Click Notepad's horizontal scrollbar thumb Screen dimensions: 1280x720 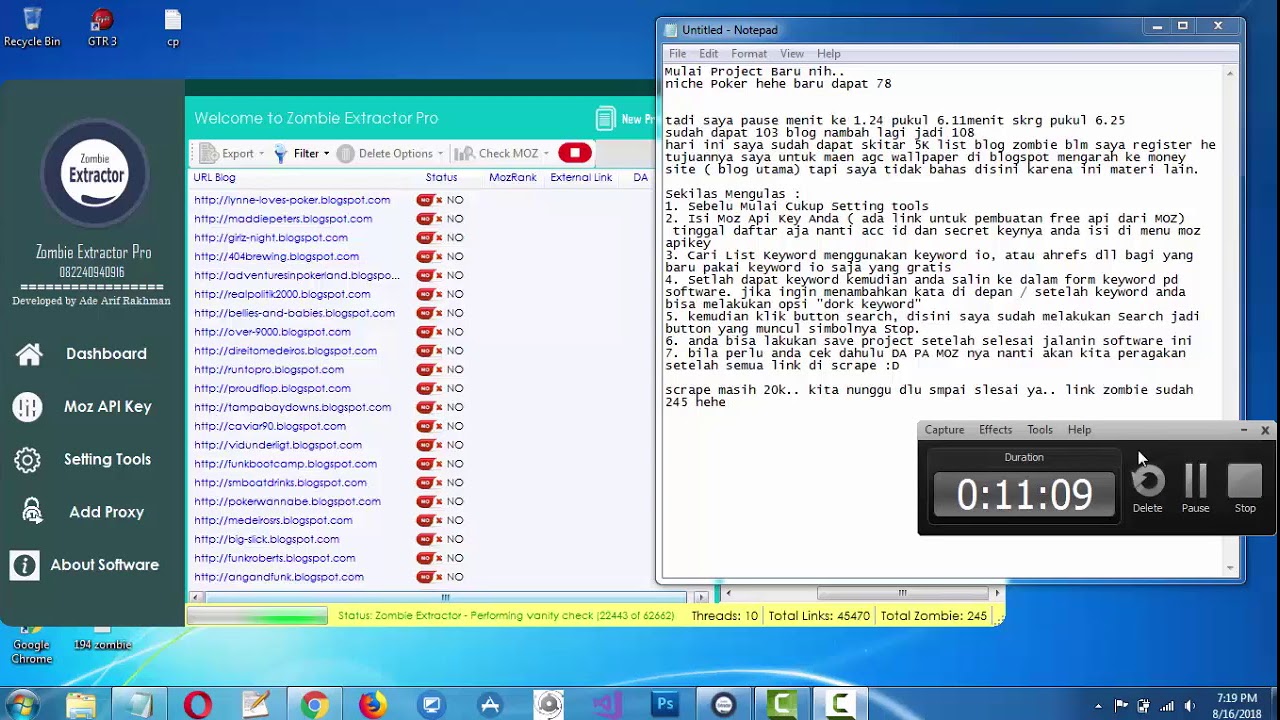(902, 593)
